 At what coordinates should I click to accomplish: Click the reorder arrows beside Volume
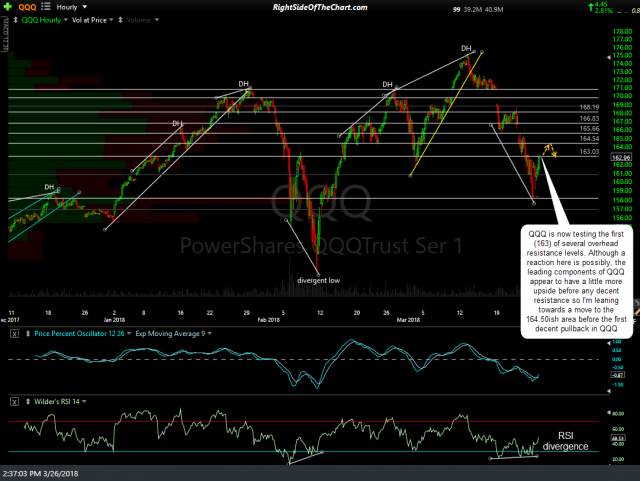[x=120, y=20]
